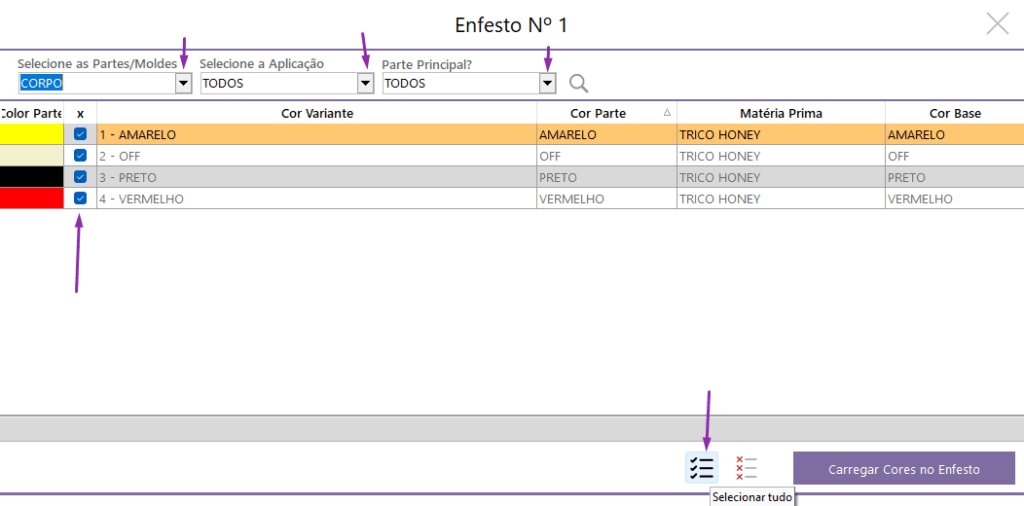1024x506 pixels.
Task: Click the Selecionar tudo checklist icon
Action: (701, 467)
